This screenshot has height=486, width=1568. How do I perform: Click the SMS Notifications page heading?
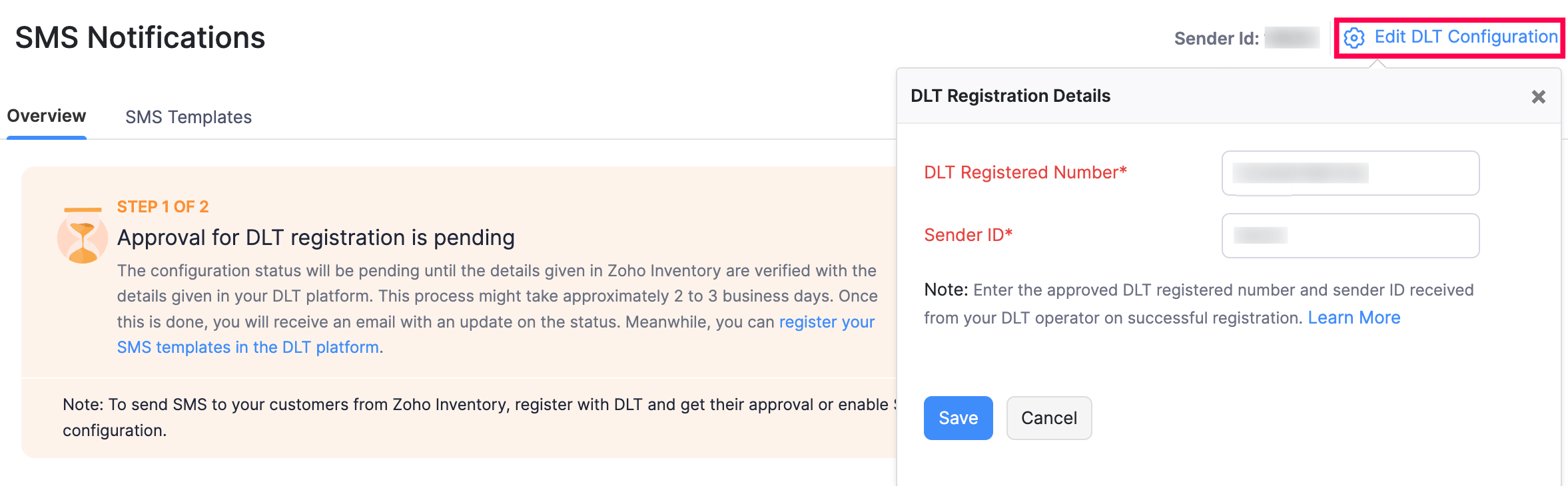pyautogui.click(x=140, y=38)
